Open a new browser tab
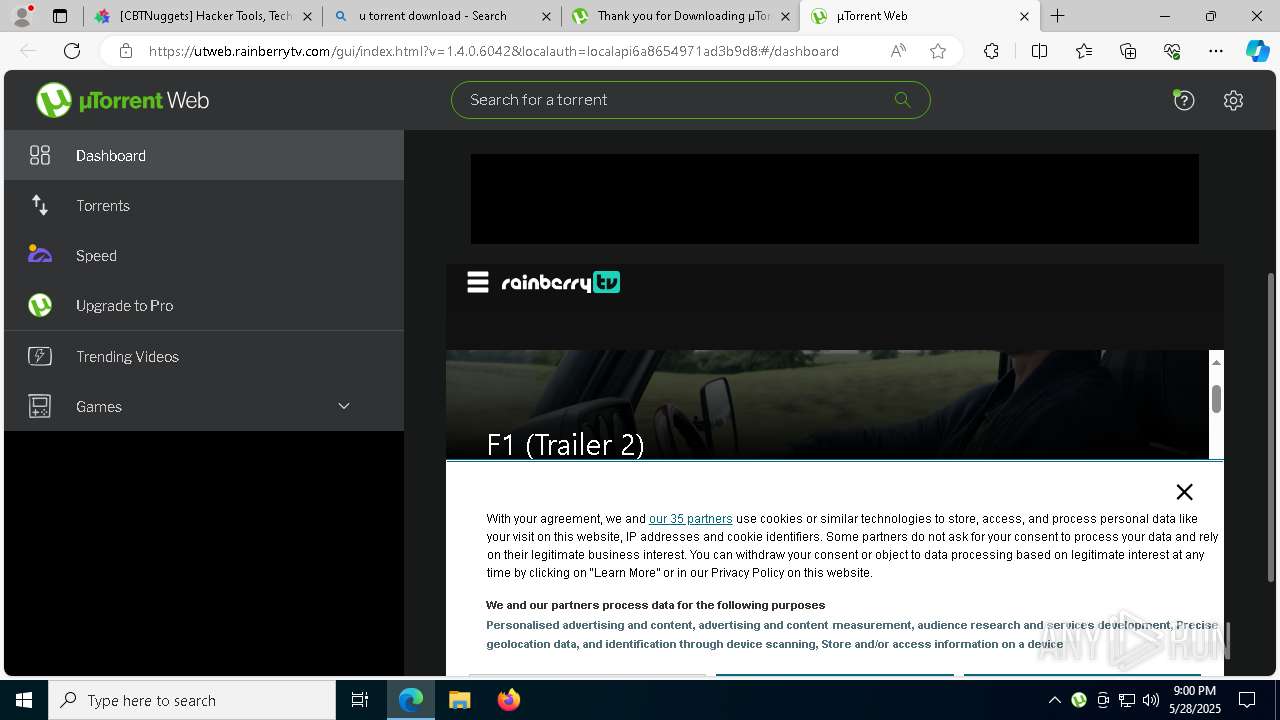This screenshot has height=720, width=1280. pyautogui.click(x=1057, y=16)
